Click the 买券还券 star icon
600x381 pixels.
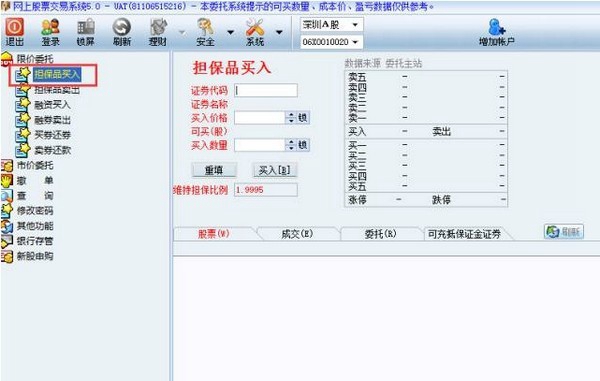tap(22, 135)
